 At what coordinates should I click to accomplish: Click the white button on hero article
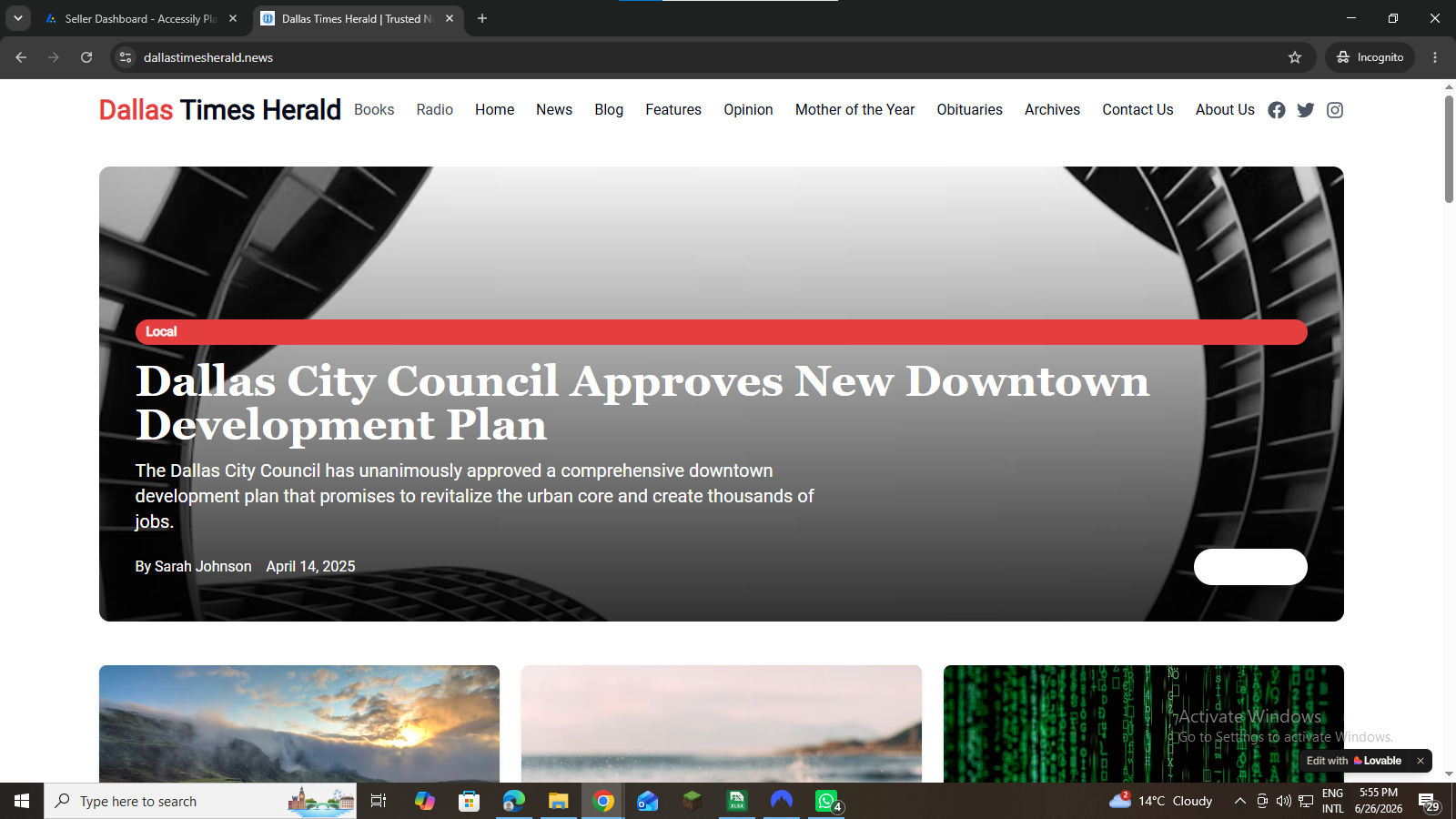[x=1250, y=567]
